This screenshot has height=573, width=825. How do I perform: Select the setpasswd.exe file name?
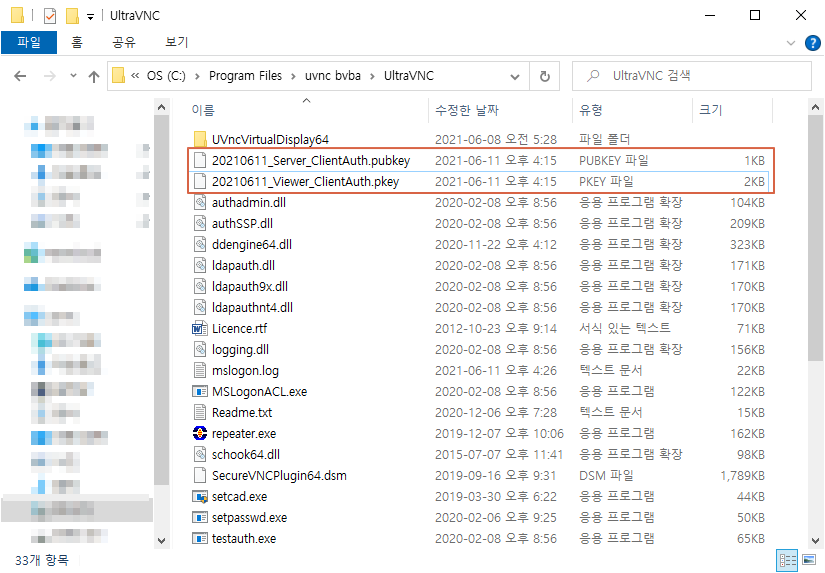(249, 518)
